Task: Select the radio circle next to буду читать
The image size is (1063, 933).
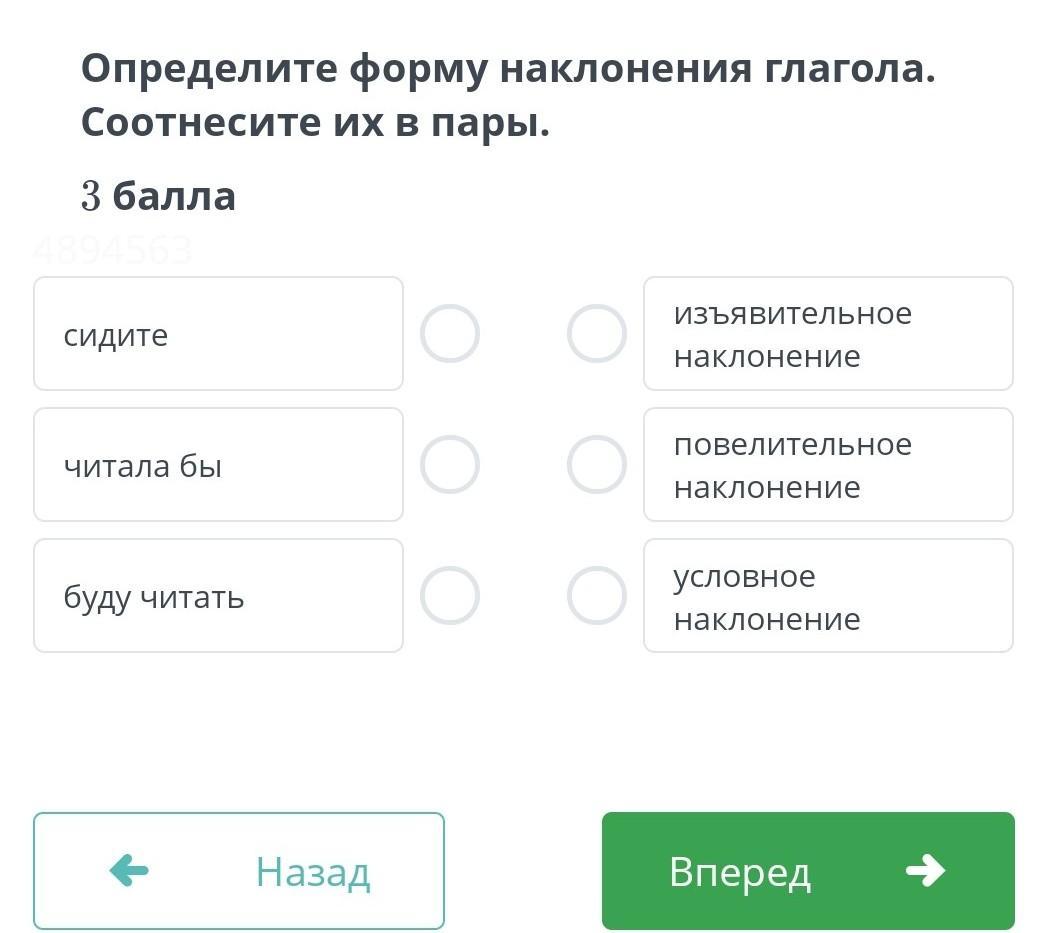Action: tap(450, 596)
